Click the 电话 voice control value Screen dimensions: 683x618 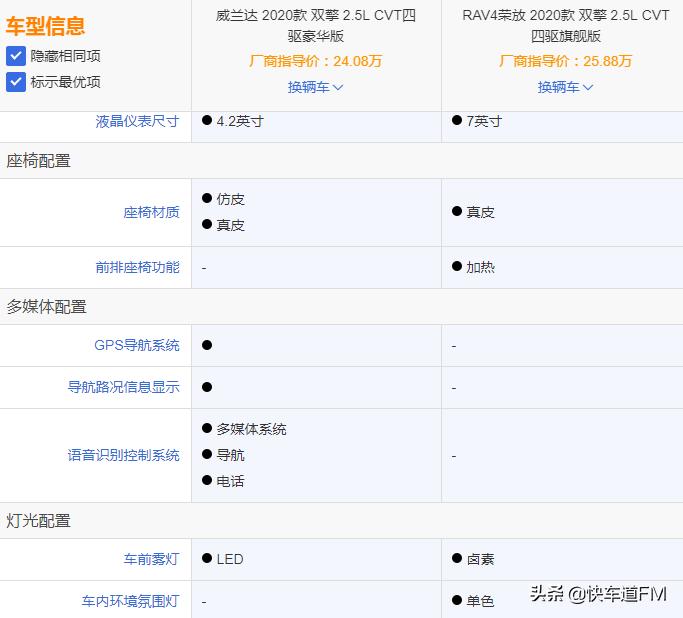[x=230, y=481]
